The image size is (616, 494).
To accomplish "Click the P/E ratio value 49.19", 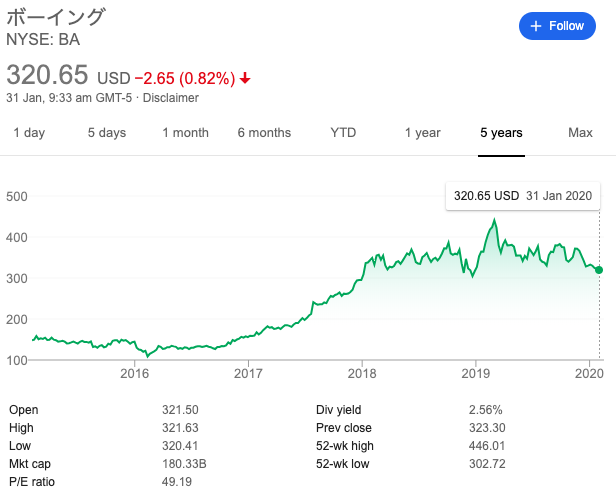I will (x=177, y=482).
